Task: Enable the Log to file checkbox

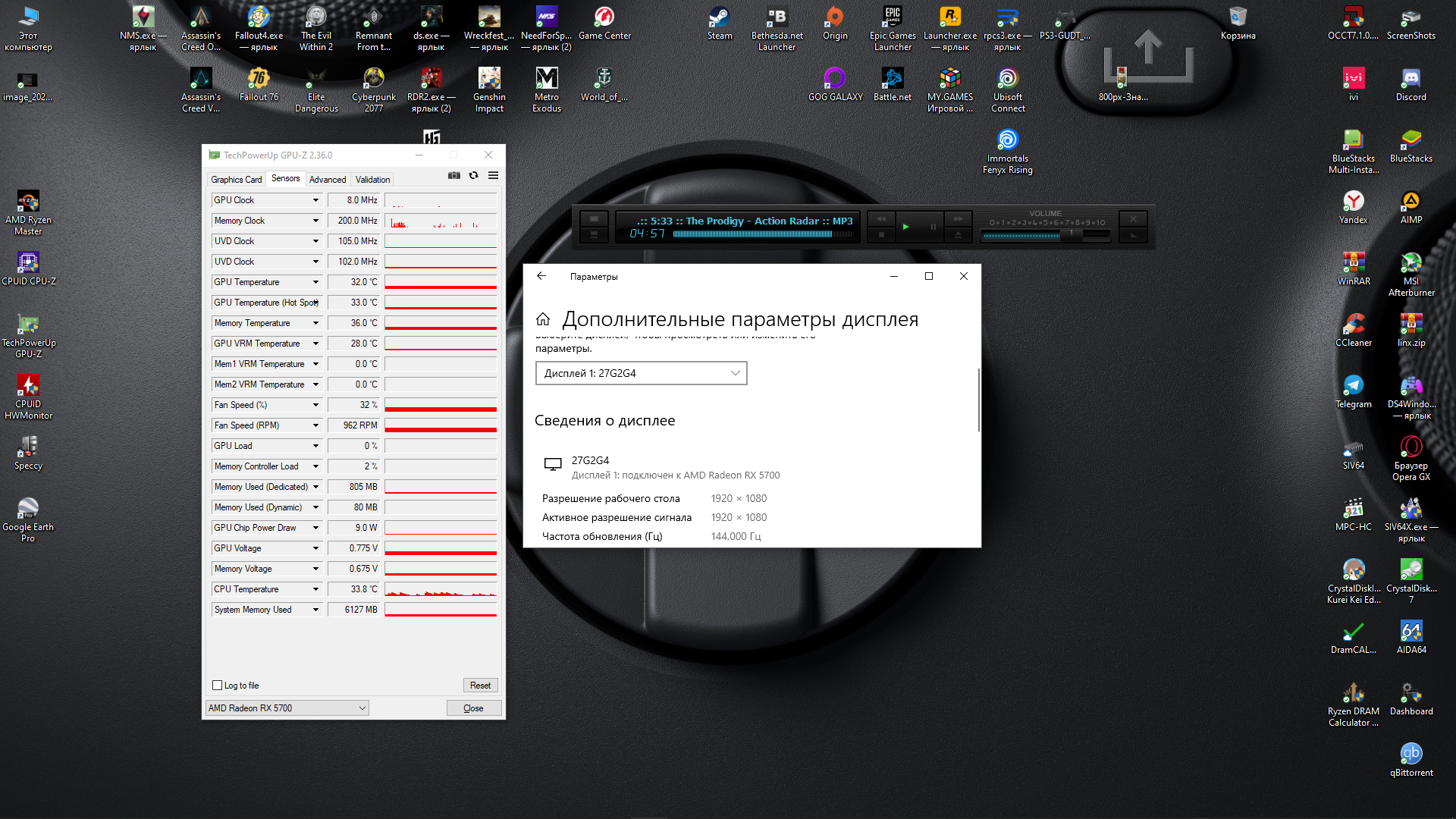Action: click(x=218, y=686)
